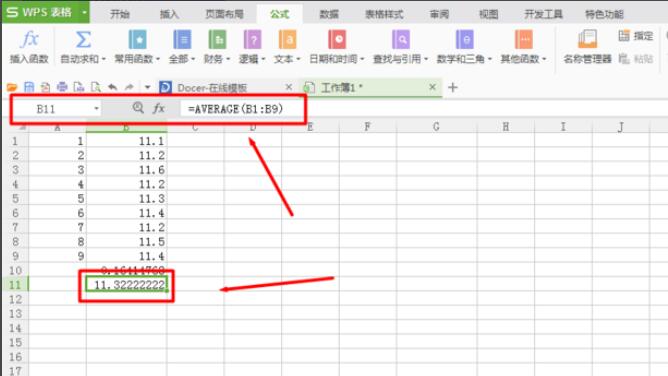Click the magnifier icon in formula bar
Image resolution: width=668 pixels, height=376 pixels.
coord(138,108)
